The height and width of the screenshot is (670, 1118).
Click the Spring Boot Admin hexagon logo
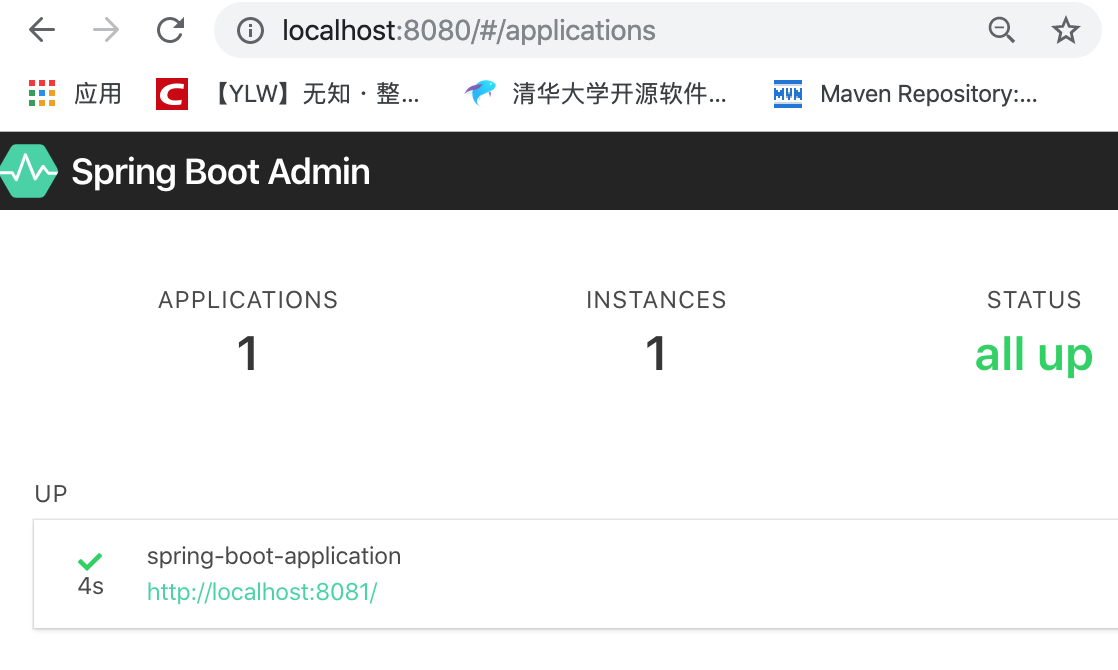pos(29,171)
